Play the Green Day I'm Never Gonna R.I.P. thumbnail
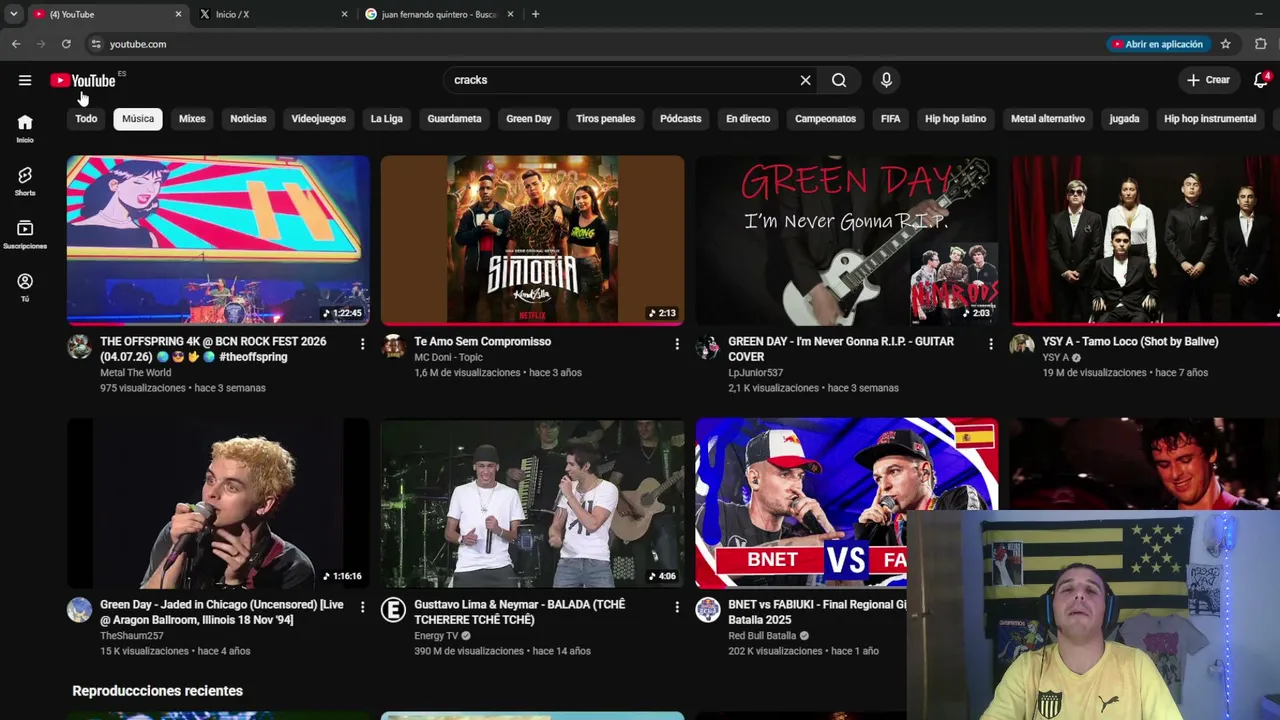 tap(847, 240)
